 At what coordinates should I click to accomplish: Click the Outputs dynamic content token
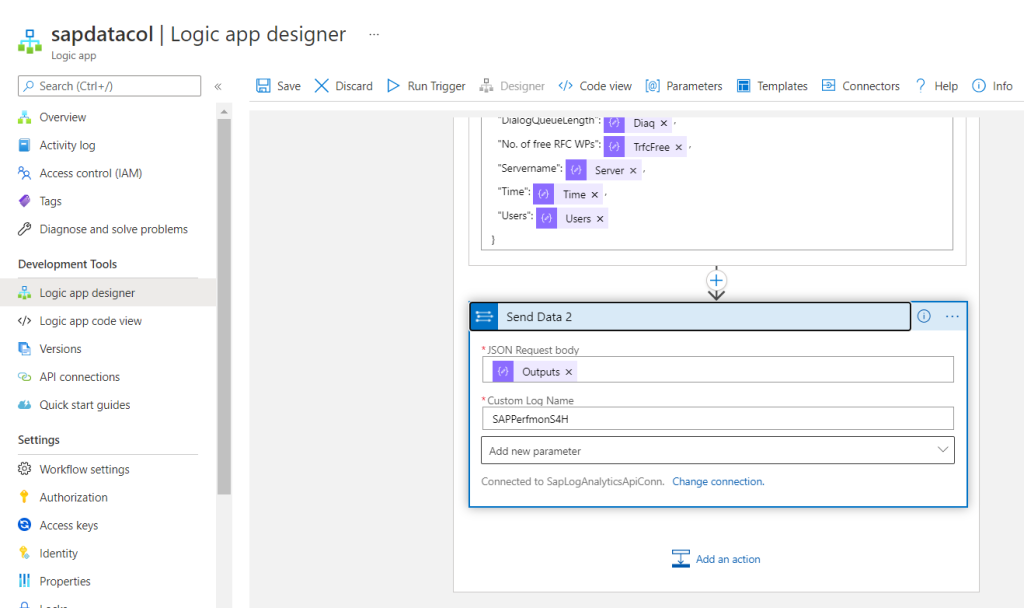pyautogui.click(x=534, y=372)
